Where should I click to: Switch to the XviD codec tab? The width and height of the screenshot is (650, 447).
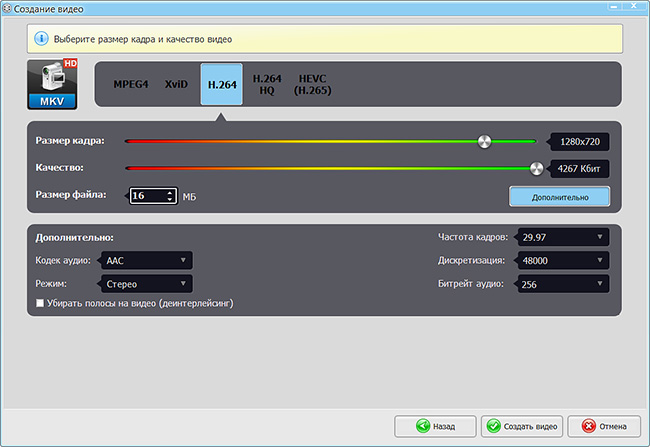178,86
